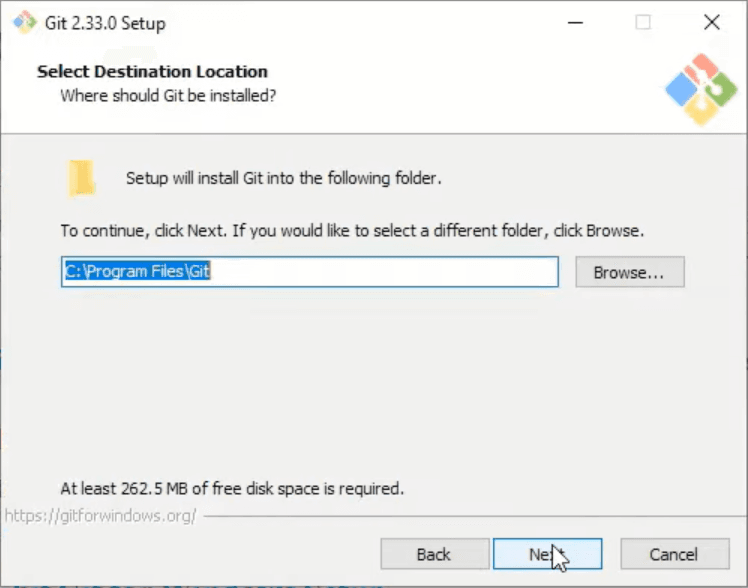The image size is (748, 588).
Task: Cancel the Git installation
Action: (673, 554)
